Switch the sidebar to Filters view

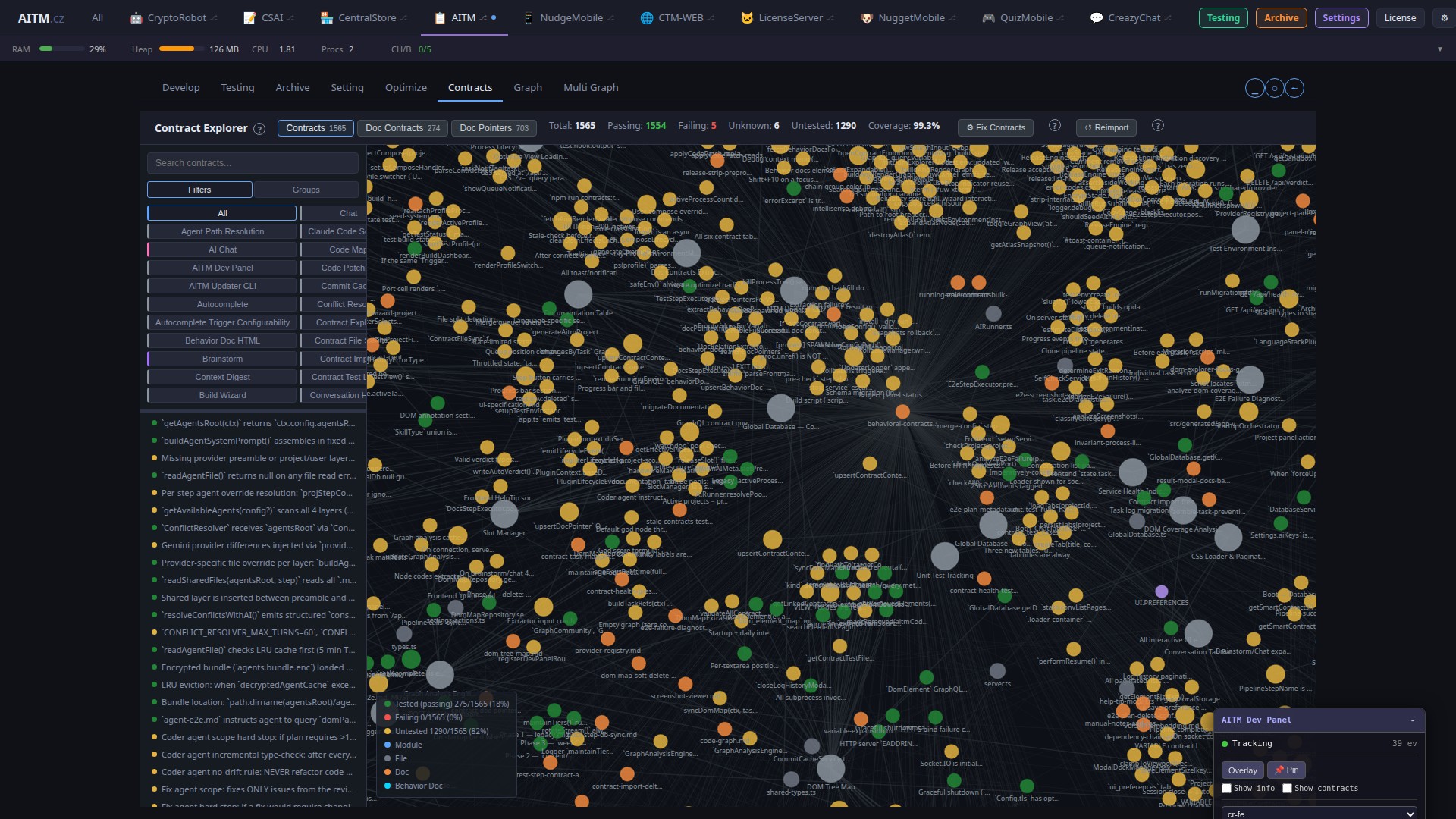(199, 190)
